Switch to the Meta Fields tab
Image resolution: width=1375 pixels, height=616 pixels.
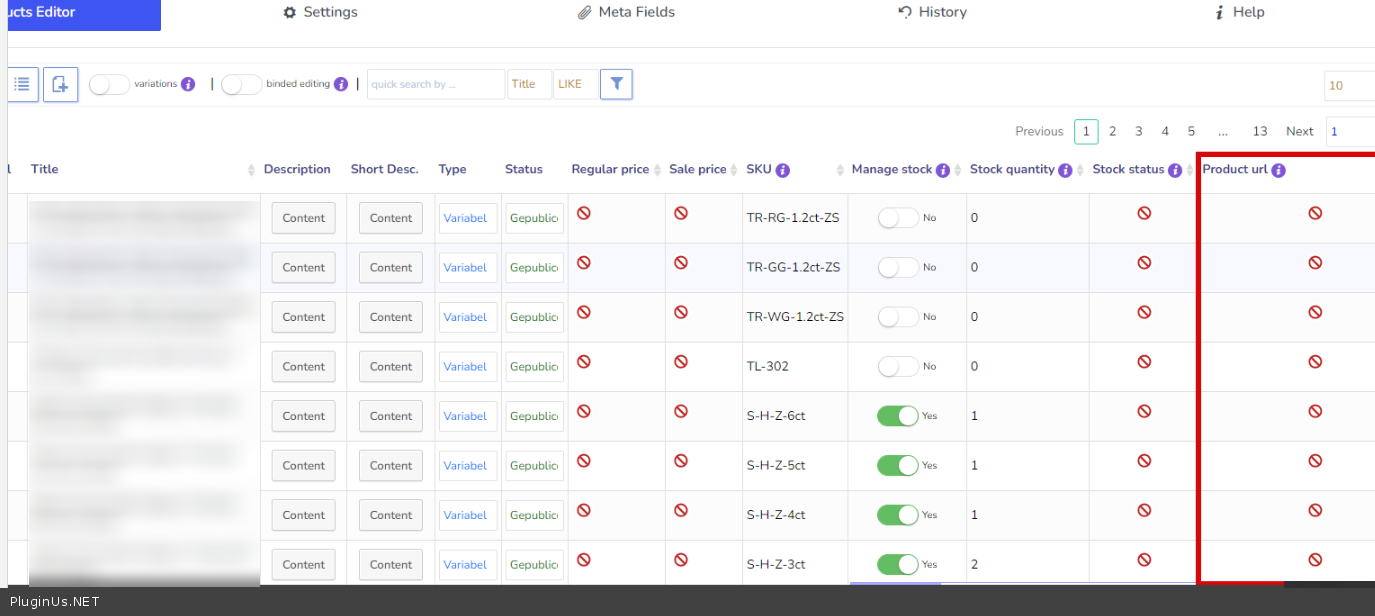(x=626, y=12)
